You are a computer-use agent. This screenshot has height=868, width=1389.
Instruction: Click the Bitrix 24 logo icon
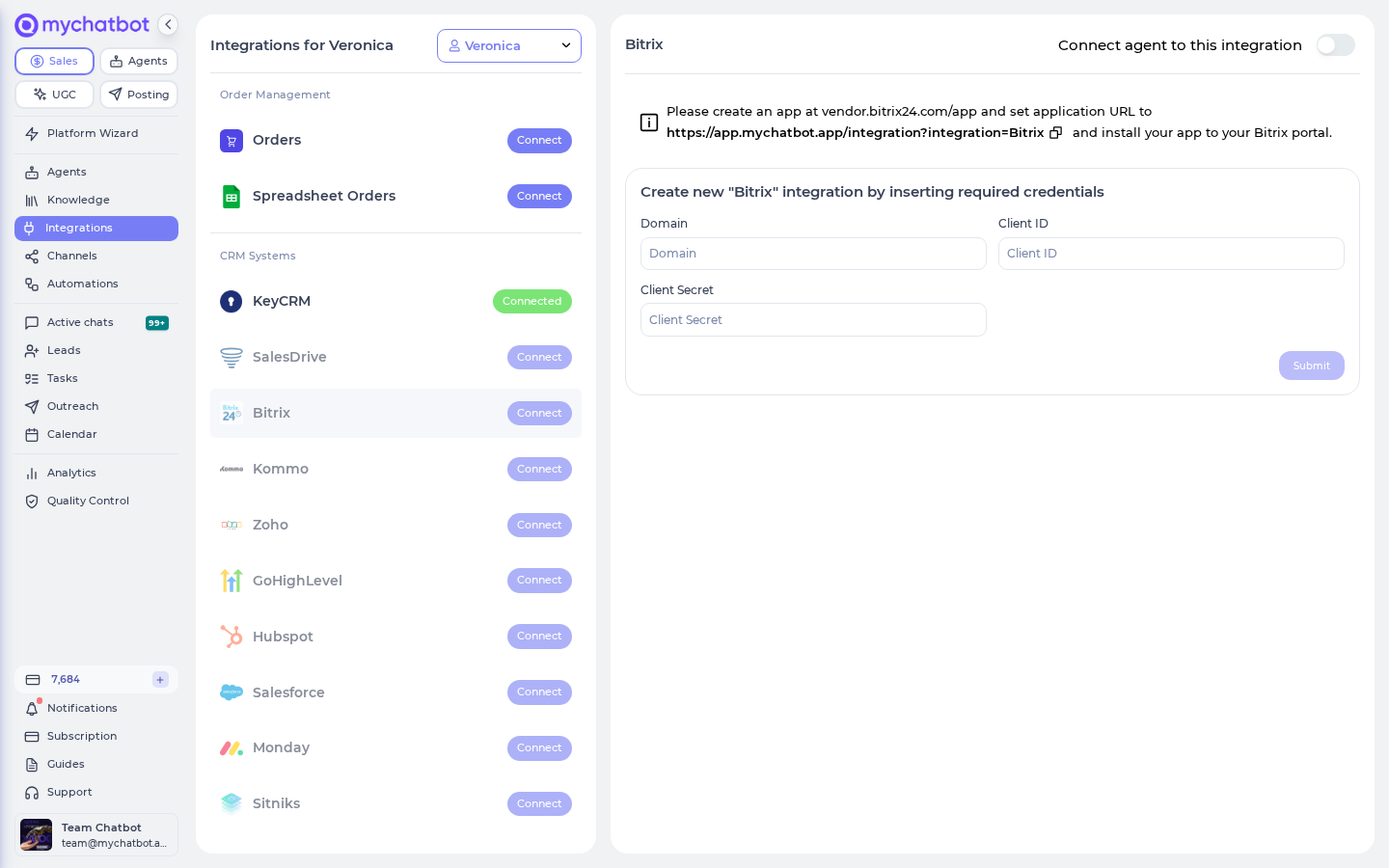click(x=231, y=414)
